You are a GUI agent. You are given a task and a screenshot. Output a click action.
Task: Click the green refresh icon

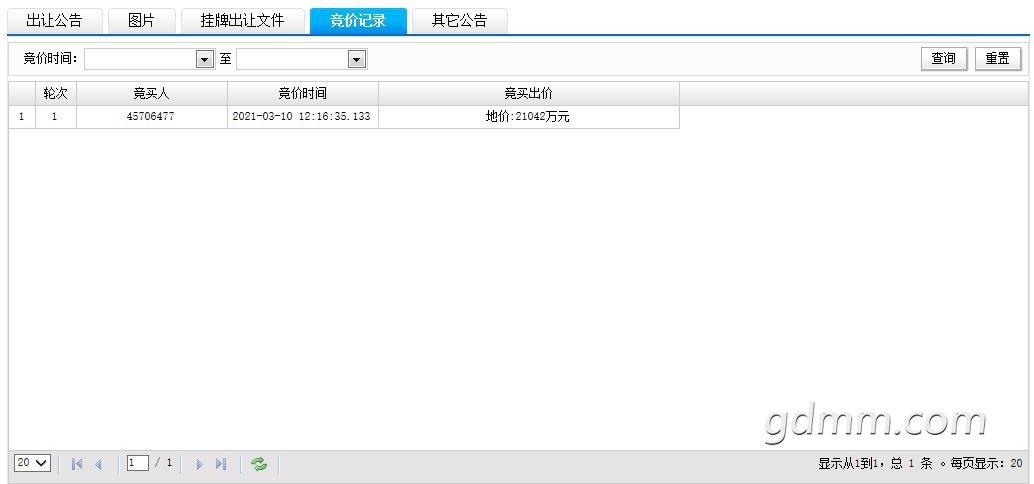coord(259,464)
